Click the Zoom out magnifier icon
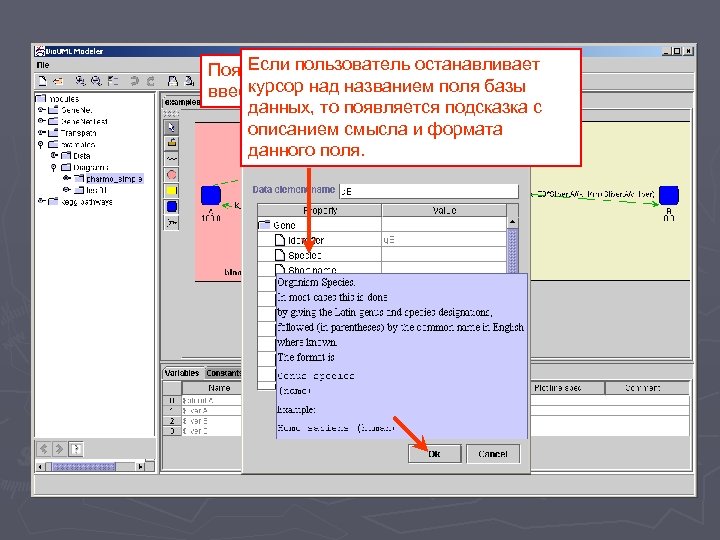This screenshot has height=540, width=720. click(x=96, y=81)
